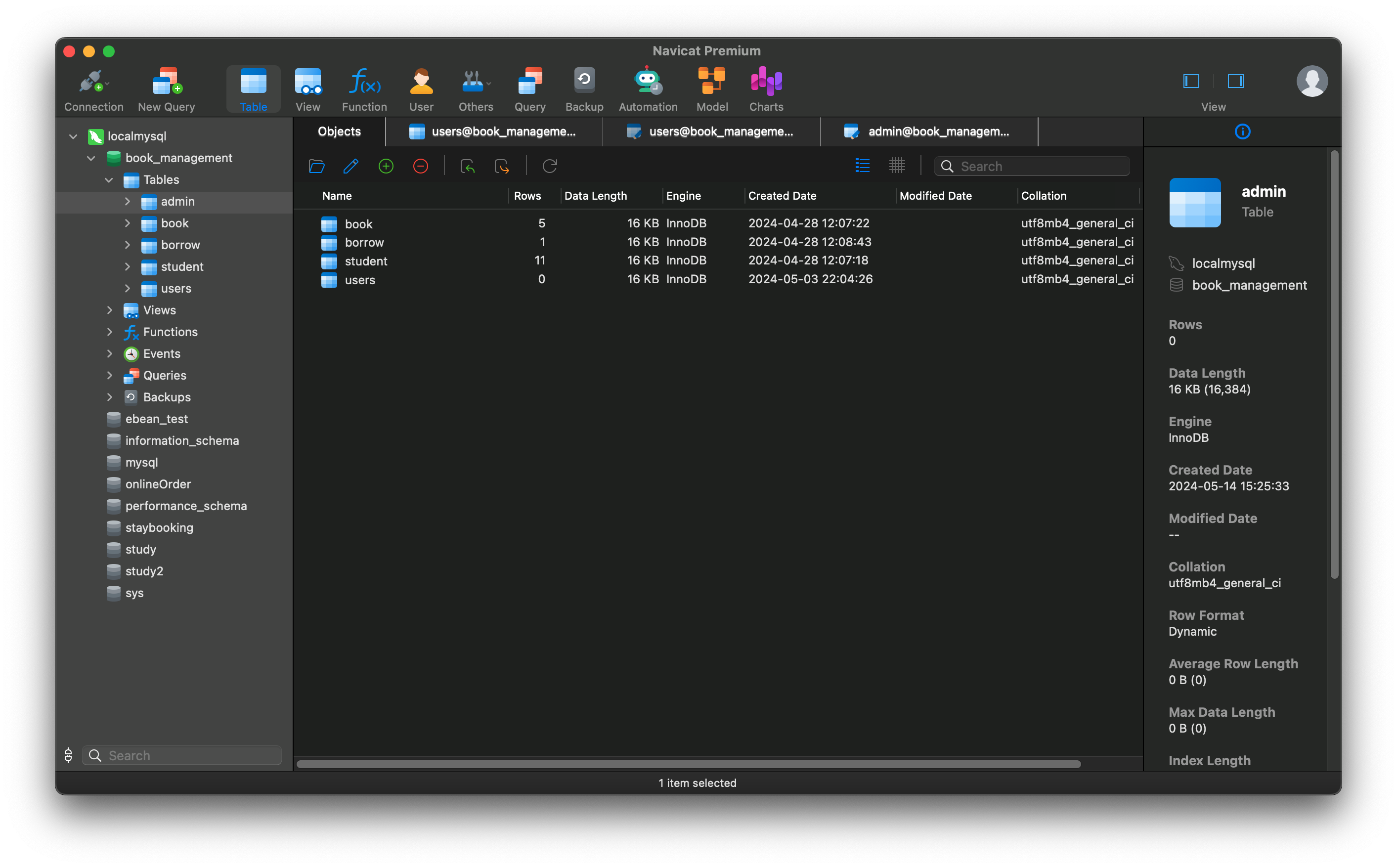Switch to grid view mode
This screenshot has width=1397, height=868.
coord(897,165)
